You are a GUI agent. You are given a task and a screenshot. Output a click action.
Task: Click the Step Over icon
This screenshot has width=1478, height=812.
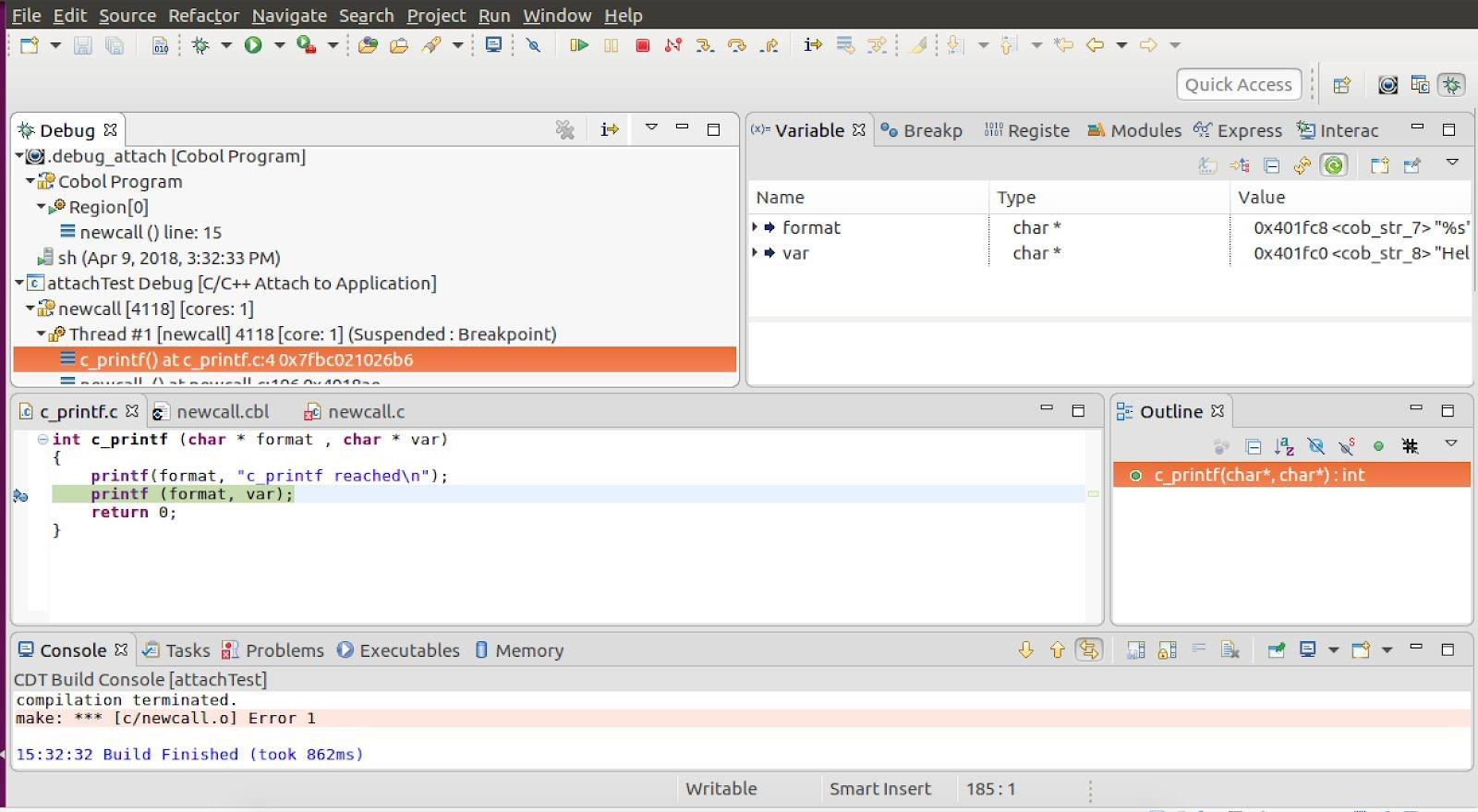pos(736,45)
